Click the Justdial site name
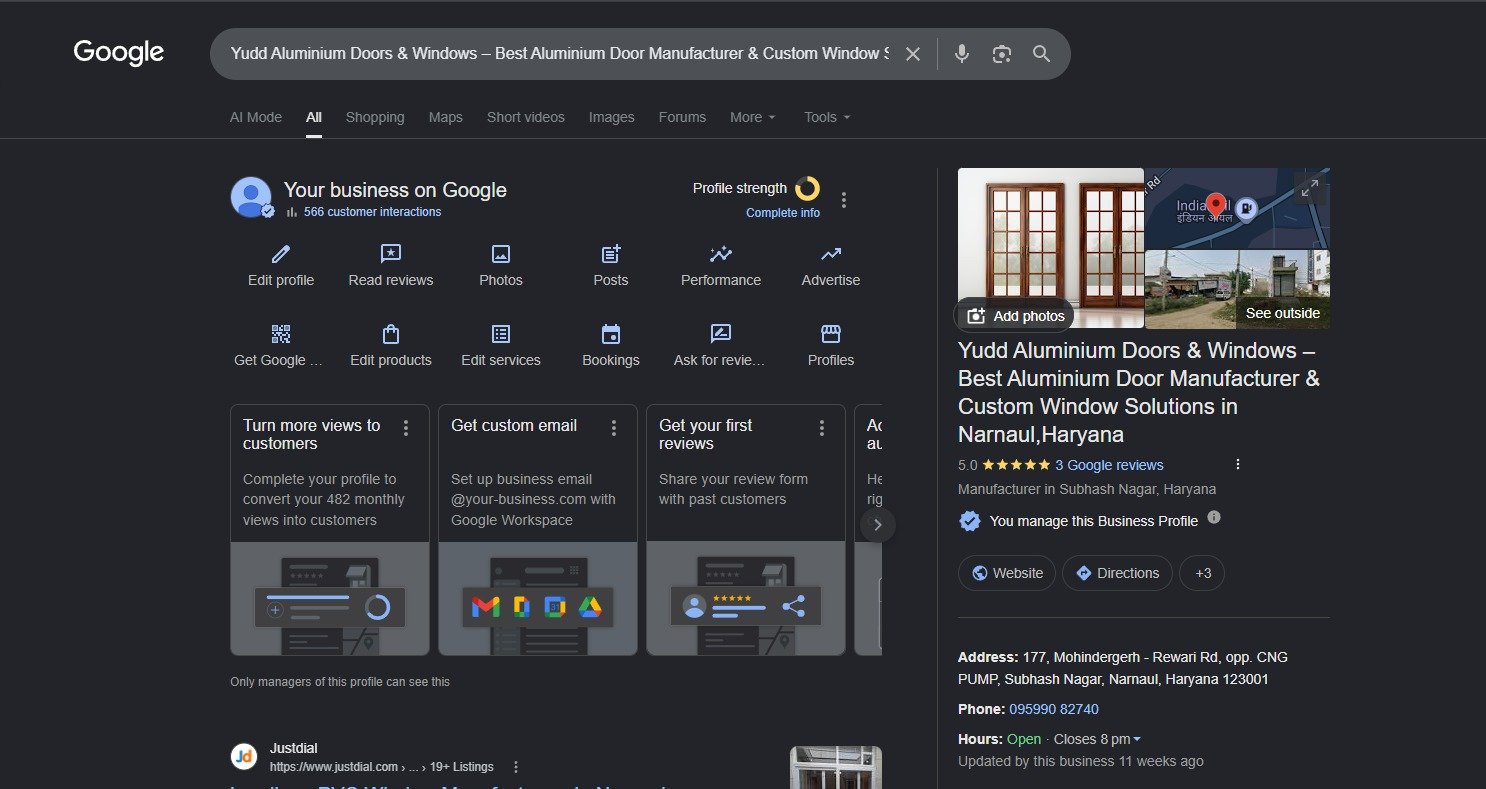1486x789 pixels. (293, 748)
